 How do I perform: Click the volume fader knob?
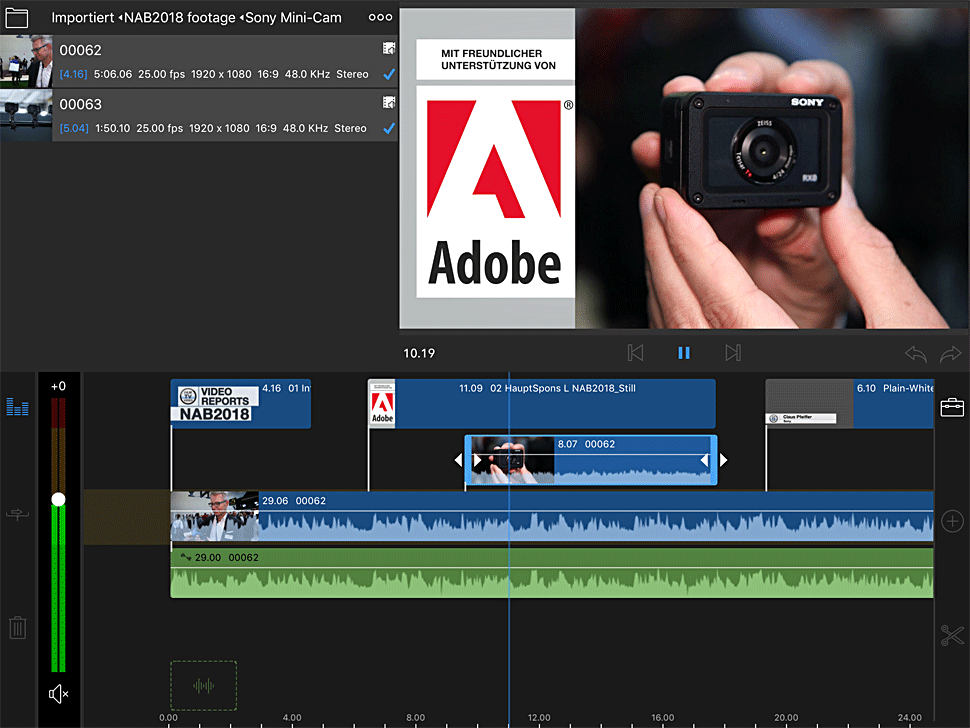(x=58, y=499)
